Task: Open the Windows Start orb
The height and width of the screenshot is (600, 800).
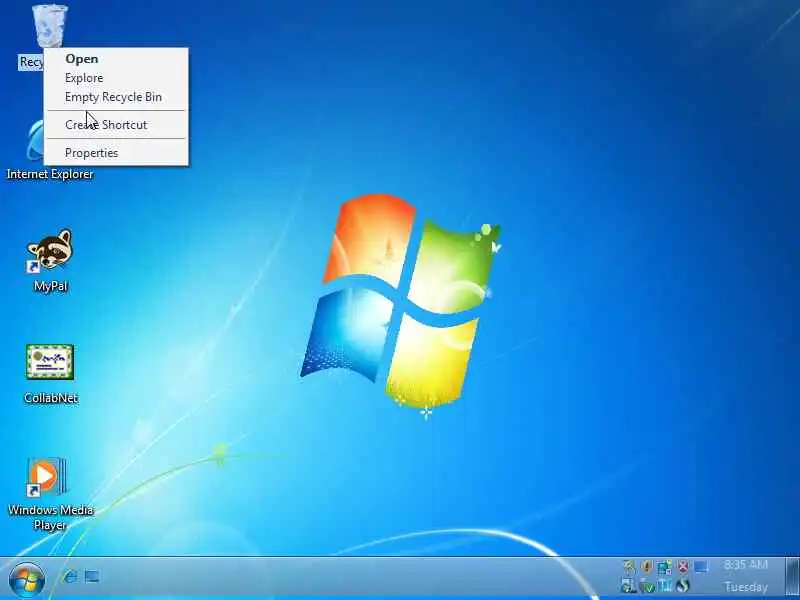Action: 27,580
